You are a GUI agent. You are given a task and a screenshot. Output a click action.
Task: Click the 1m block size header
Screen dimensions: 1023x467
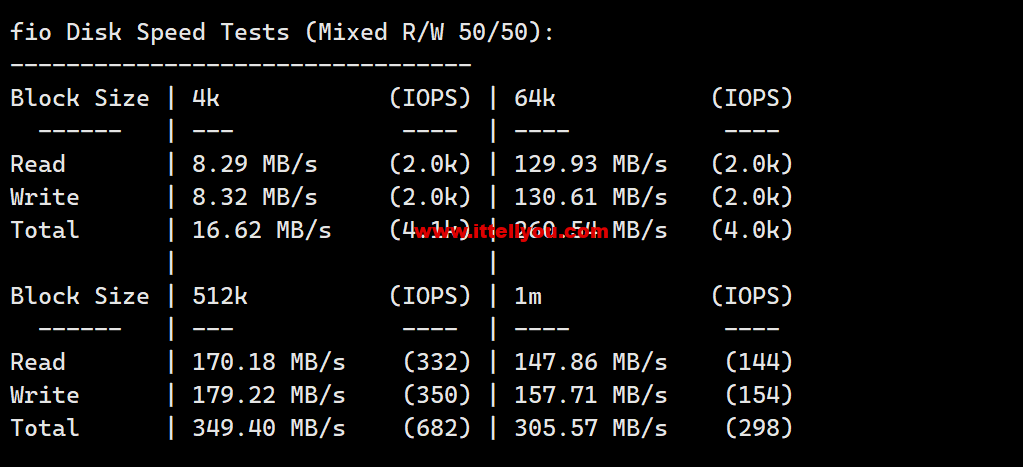pos(528,297)
